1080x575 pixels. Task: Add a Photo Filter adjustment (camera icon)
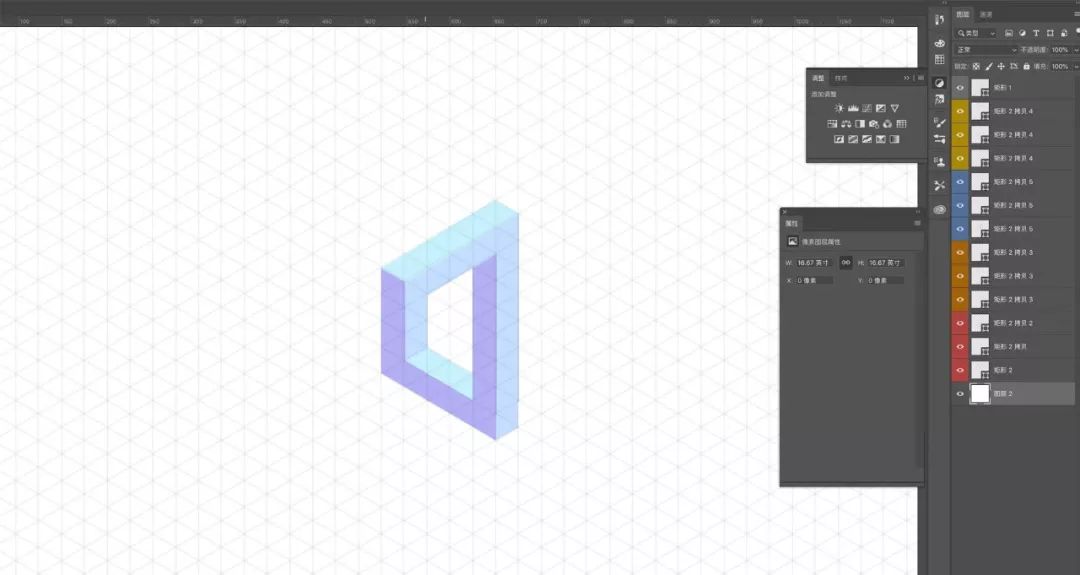(874, 124)
